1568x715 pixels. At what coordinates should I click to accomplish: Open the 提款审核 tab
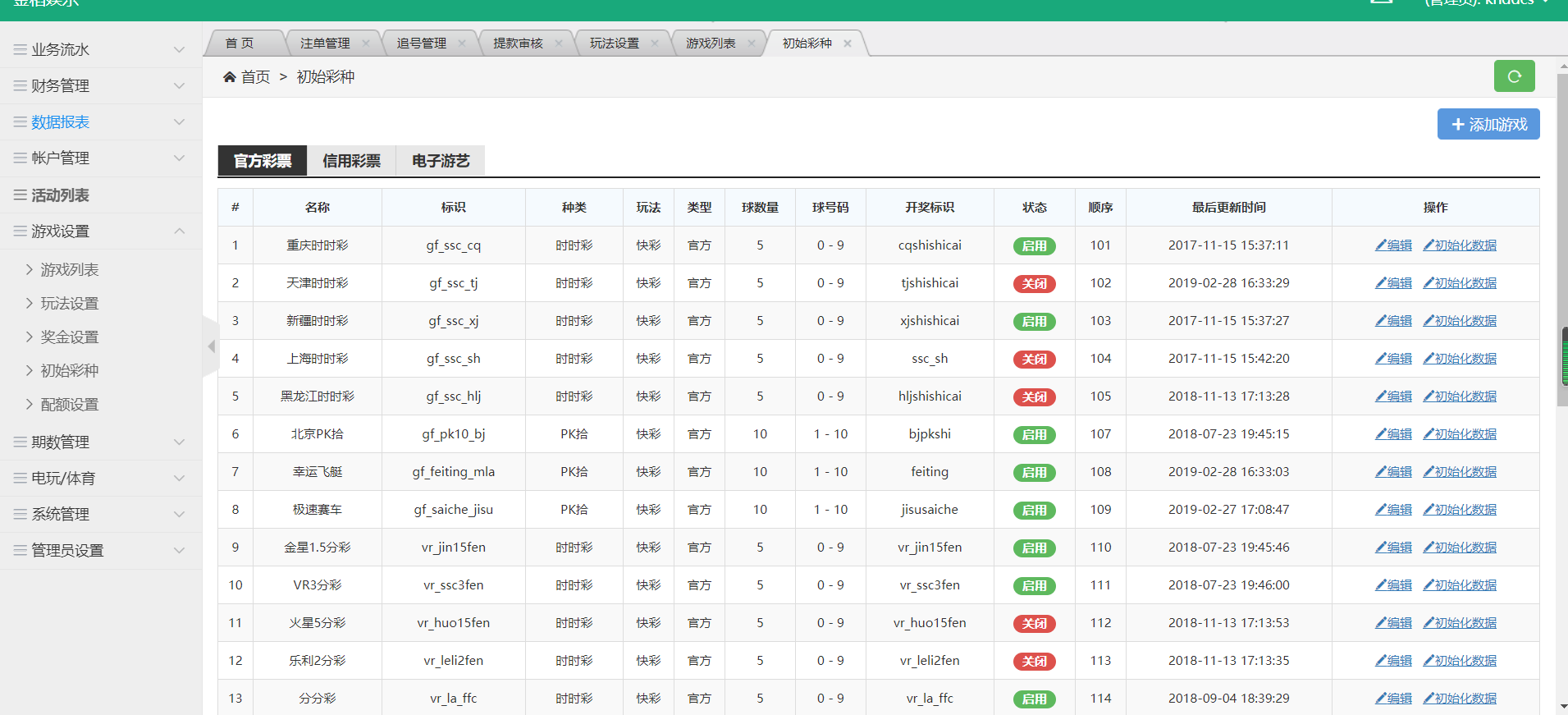pos(518,44)
